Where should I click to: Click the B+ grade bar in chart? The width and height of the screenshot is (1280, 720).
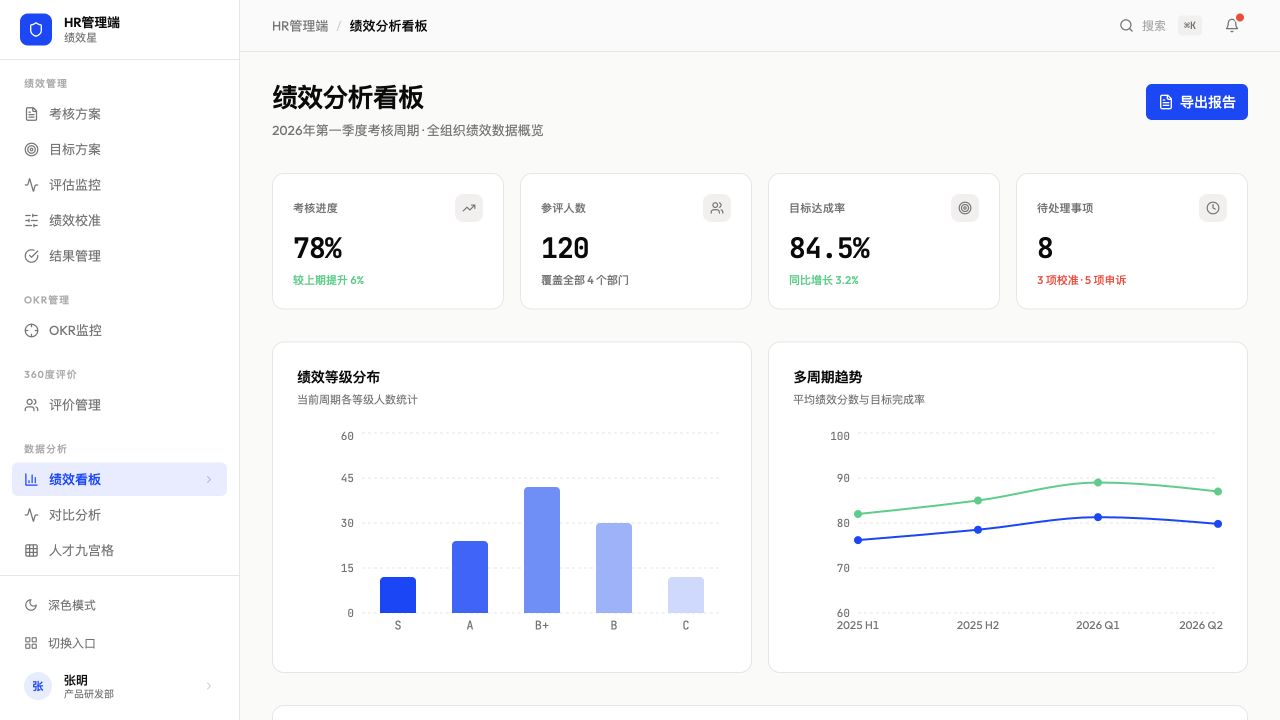click(542, 550)
